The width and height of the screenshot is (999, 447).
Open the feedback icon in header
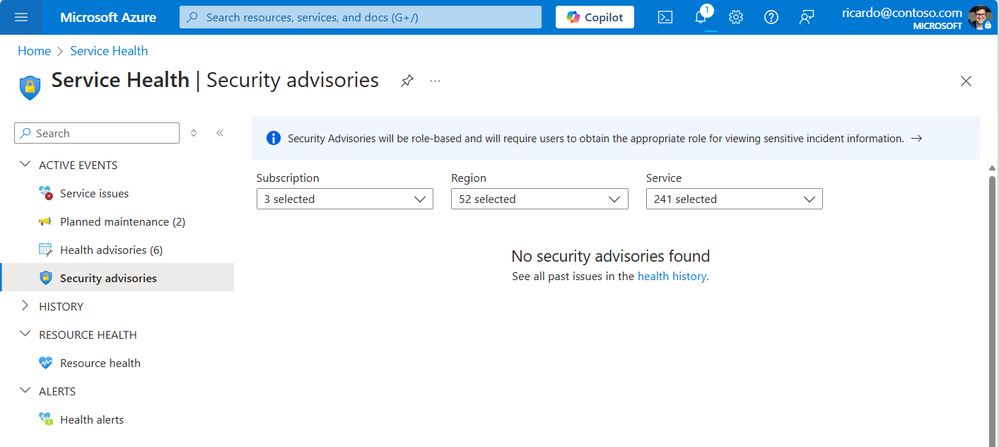pyautogui.click(x=807, y=17)
